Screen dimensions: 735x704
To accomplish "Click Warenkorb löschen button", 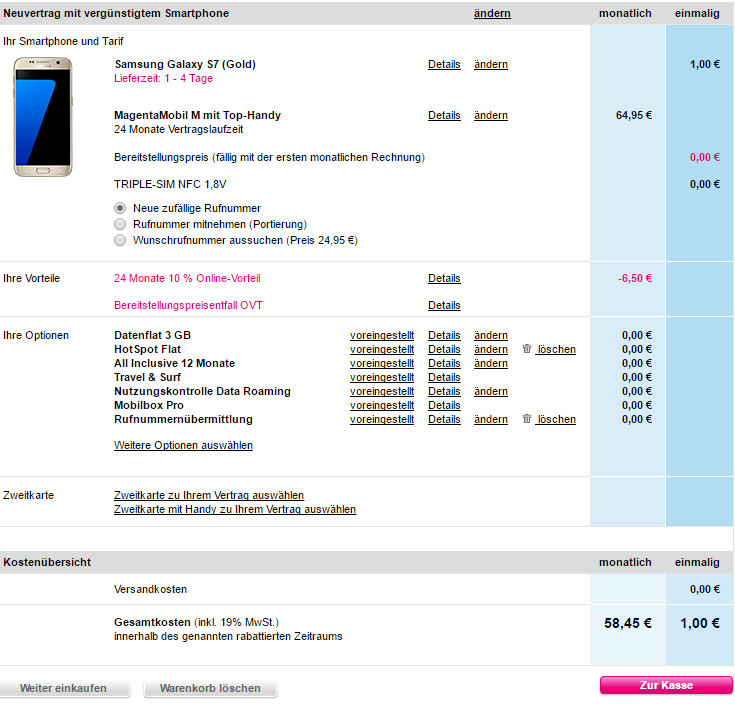I will click(210, 688).
